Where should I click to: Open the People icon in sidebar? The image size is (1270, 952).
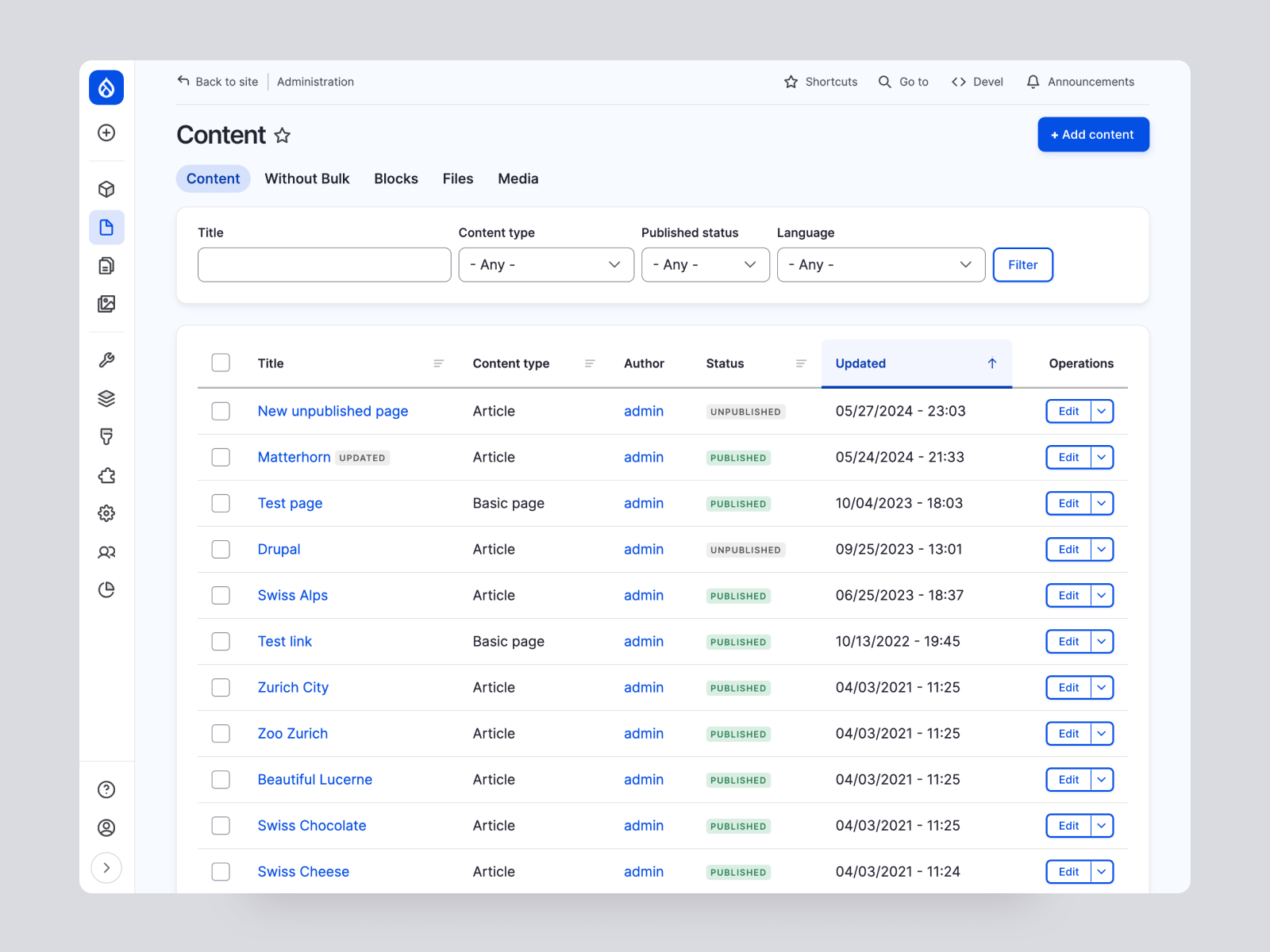coord(106,552)
